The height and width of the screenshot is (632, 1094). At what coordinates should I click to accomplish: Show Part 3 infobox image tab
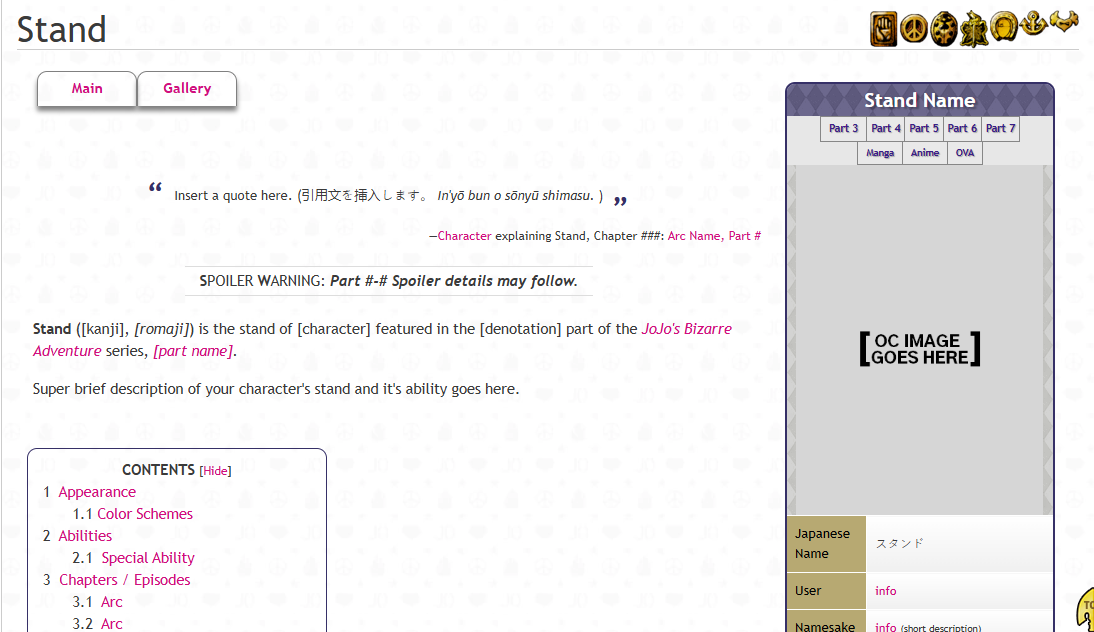844,128
